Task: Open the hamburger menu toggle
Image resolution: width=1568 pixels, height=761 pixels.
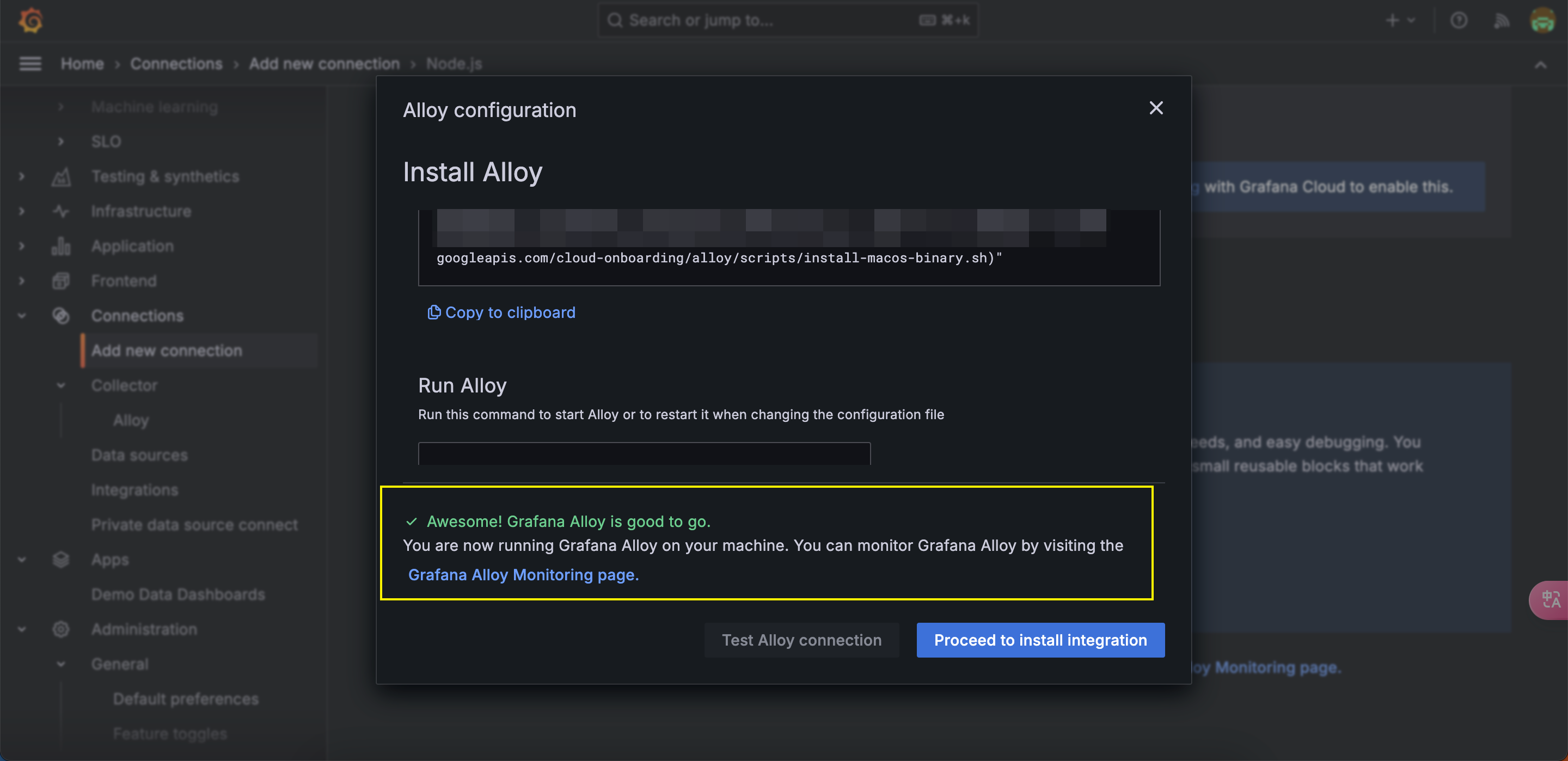Action: (x=30, y=63)
